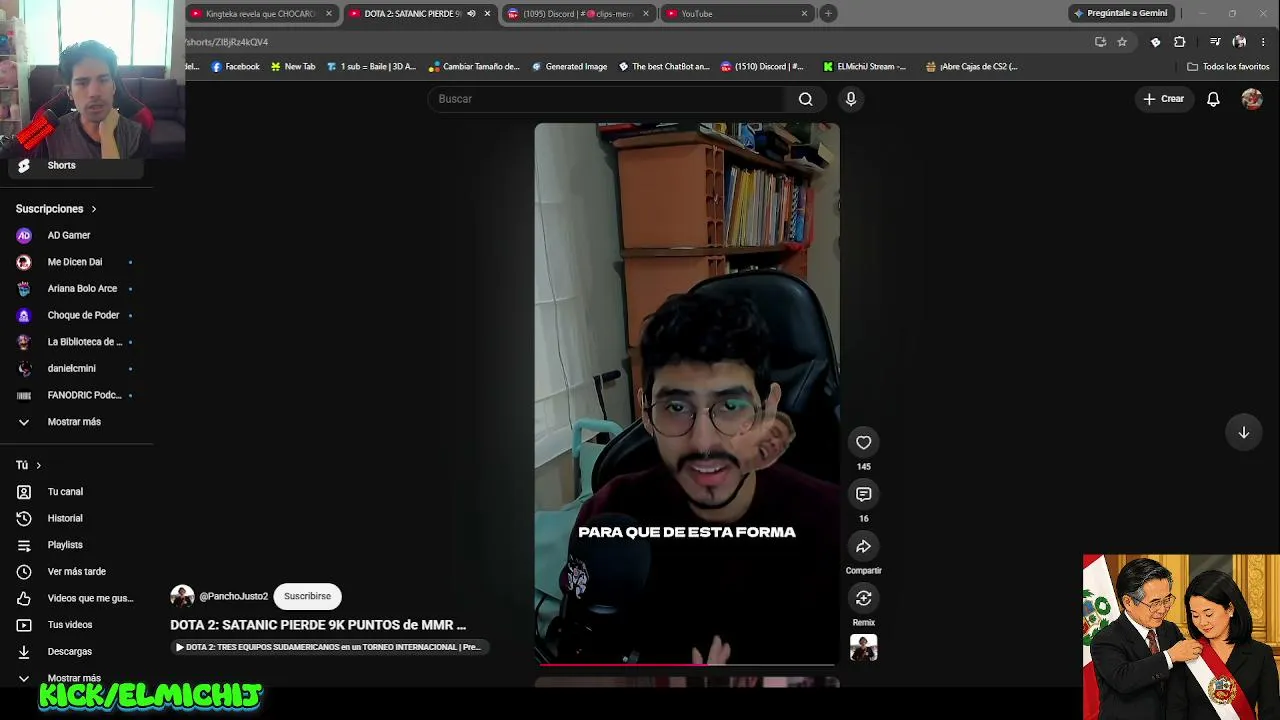The image size is (1280, 720).
Task: Open Historial watch history
Action: coord(77,518)
